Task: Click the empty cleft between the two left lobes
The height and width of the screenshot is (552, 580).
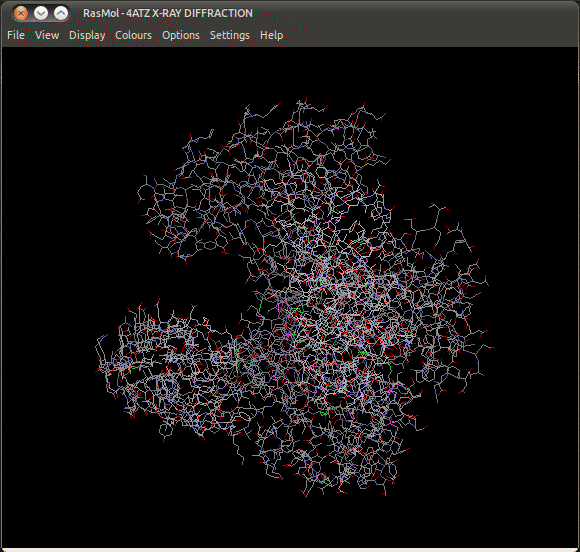Action: click(207, 285)
